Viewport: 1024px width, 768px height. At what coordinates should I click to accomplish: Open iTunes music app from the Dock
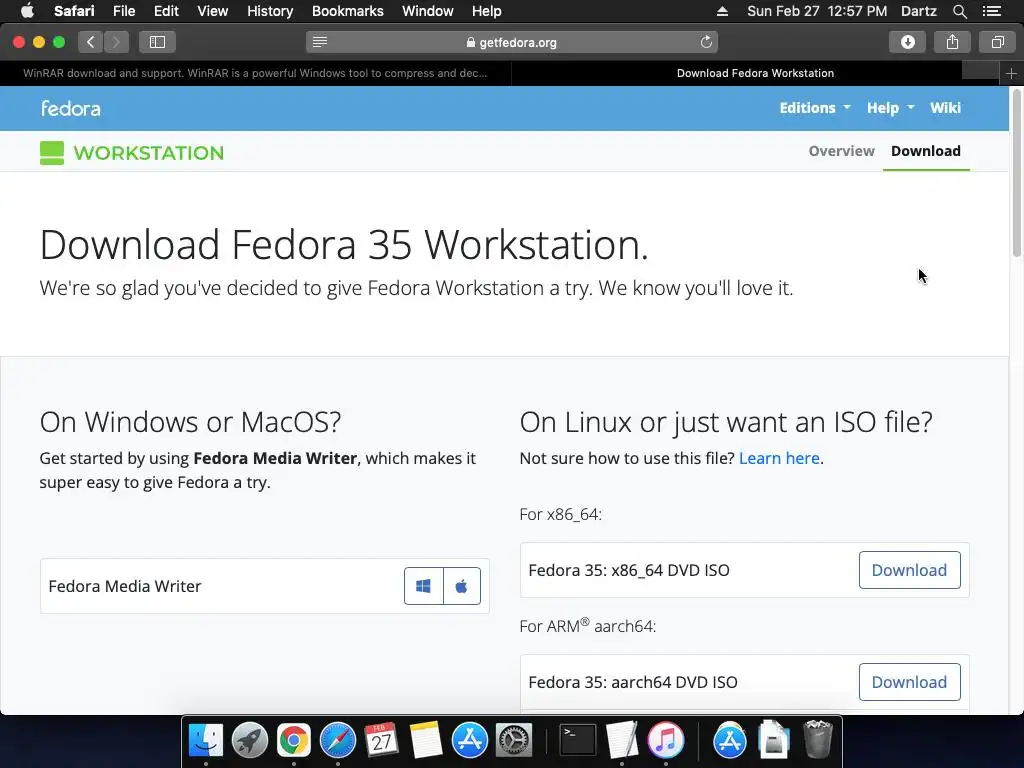pos(665,741)
